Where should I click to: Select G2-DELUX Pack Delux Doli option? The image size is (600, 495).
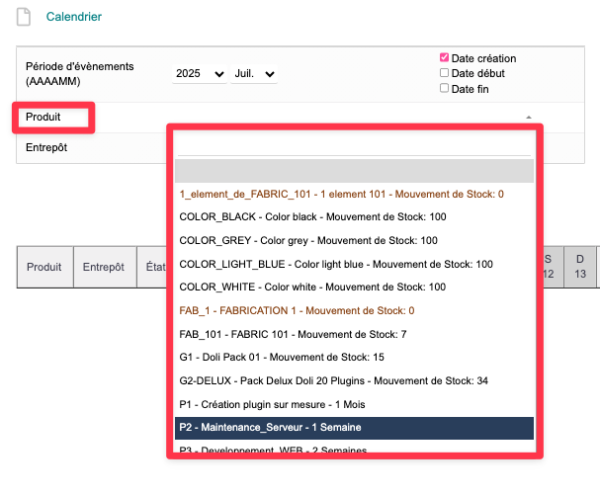333,381
